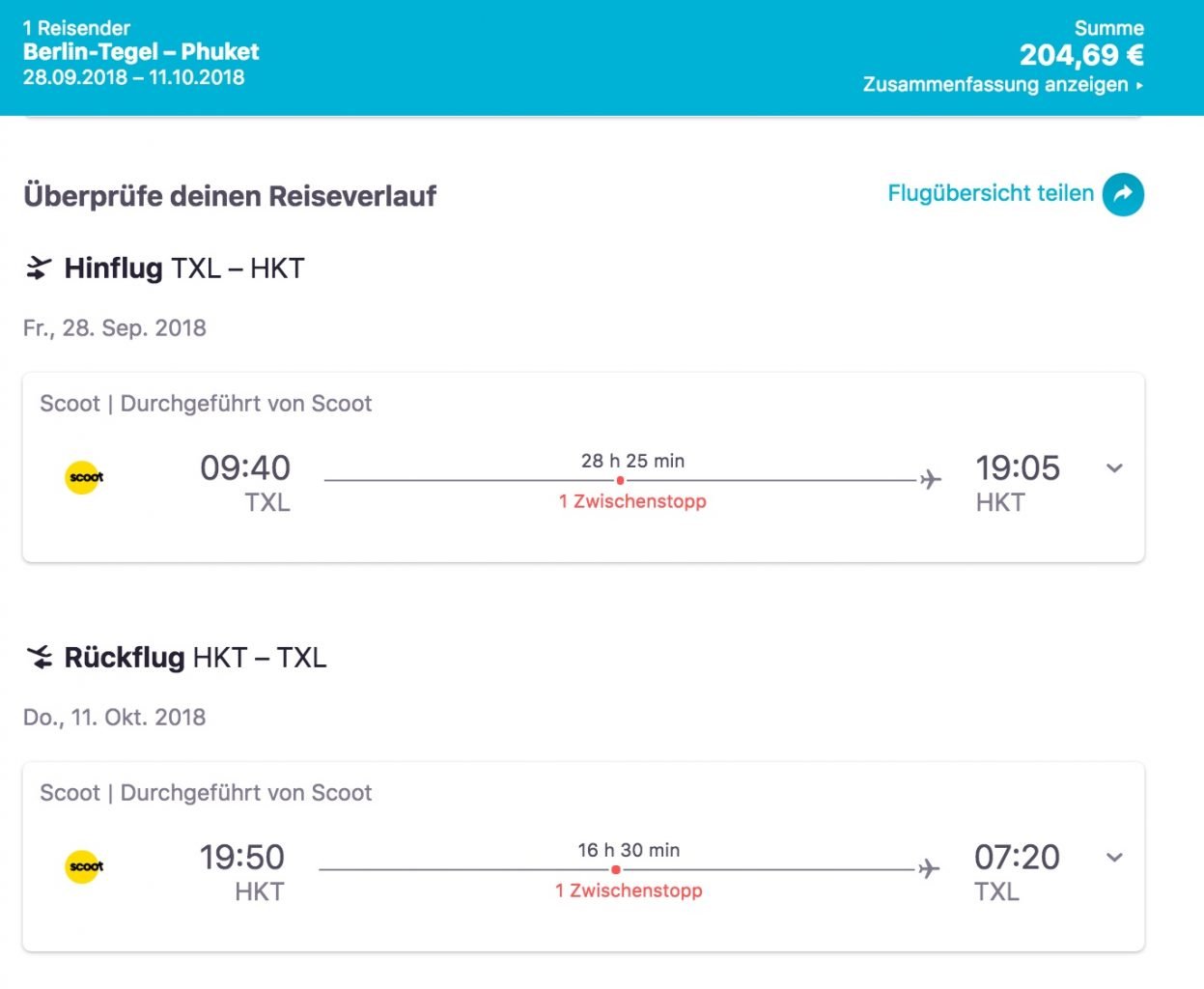Click the airplane icon before 07:20 arrival
The image size is (1204, 989).
pyautogui.click(x=928, y=869)
